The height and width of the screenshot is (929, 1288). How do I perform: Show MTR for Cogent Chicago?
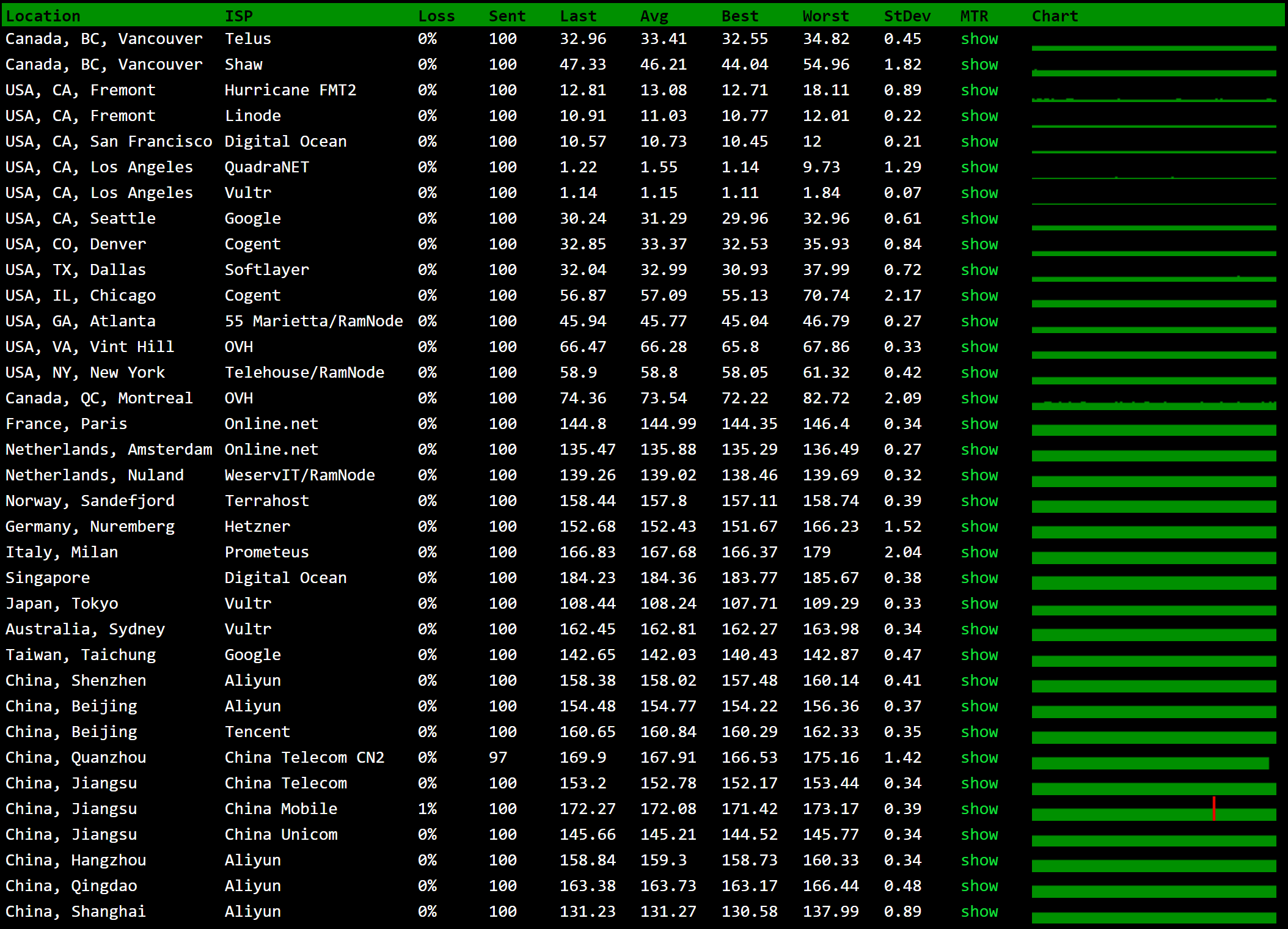(979, 296)
